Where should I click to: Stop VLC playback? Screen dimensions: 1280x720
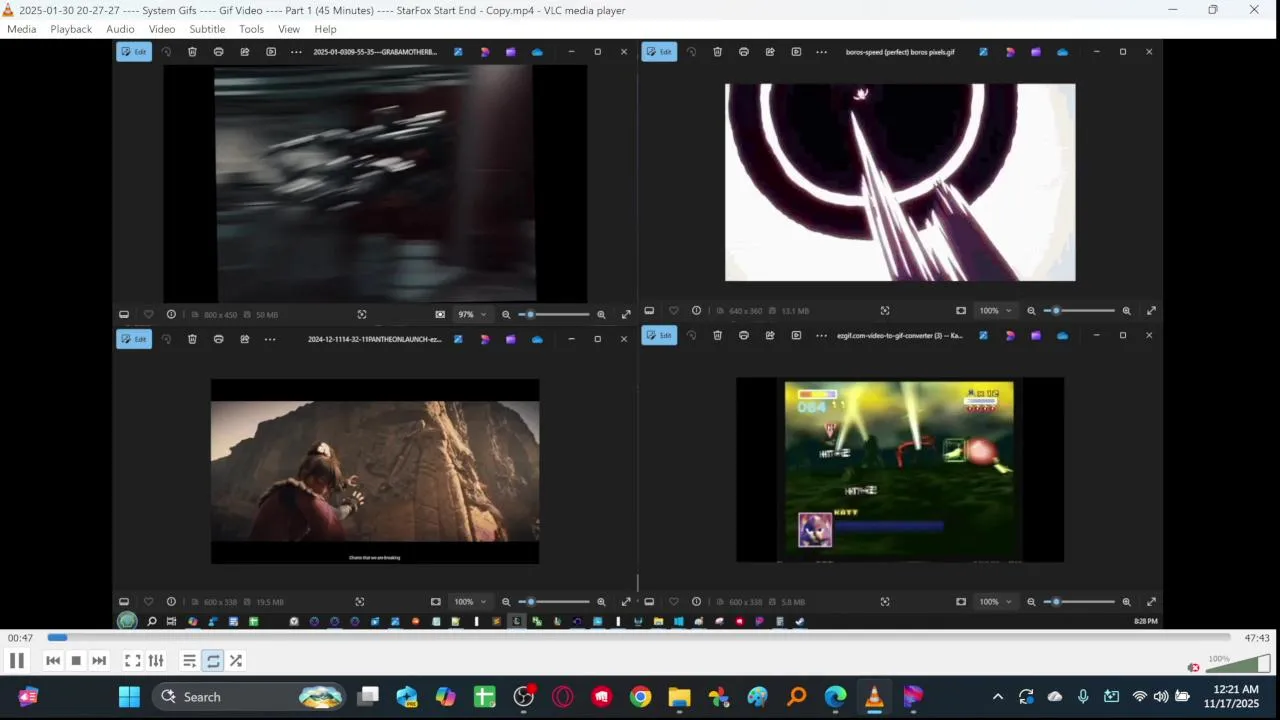click(x=76, y=660)
